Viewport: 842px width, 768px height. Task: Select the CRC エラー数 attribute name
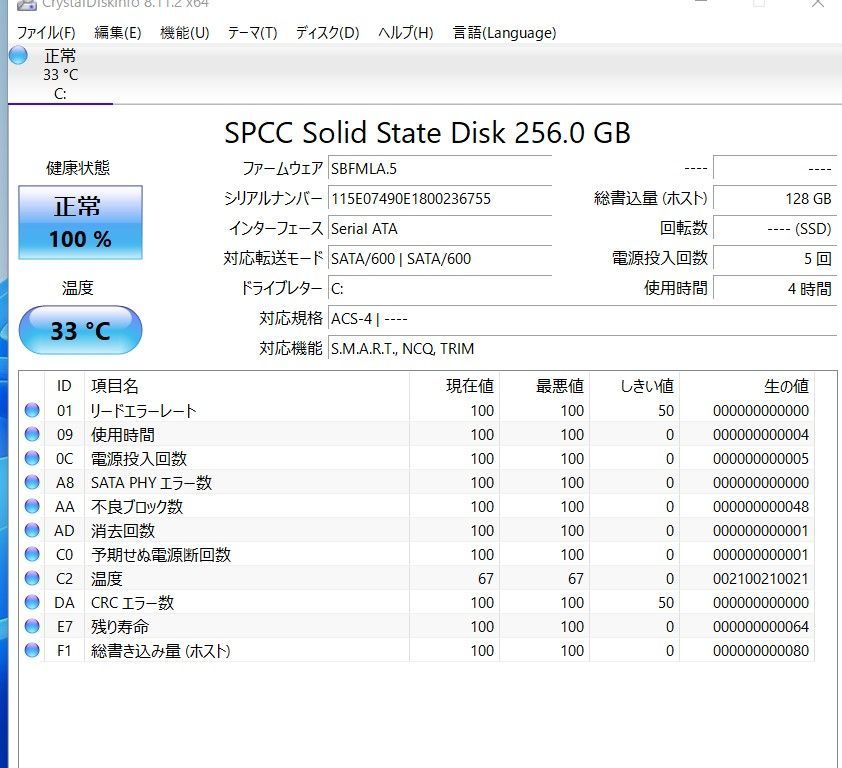(x=133, y=603)
